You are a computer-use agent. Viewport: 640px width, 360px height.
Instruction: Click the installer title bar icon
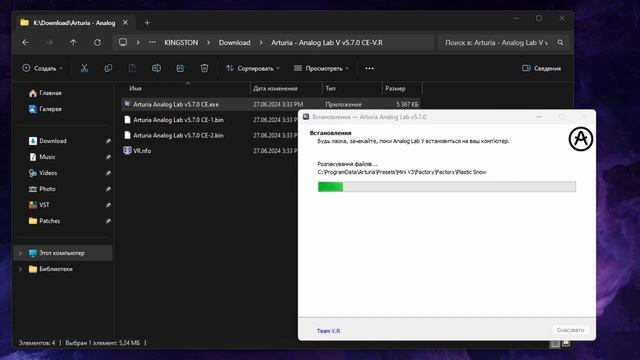pyautogui.click(x=306, y=117)
